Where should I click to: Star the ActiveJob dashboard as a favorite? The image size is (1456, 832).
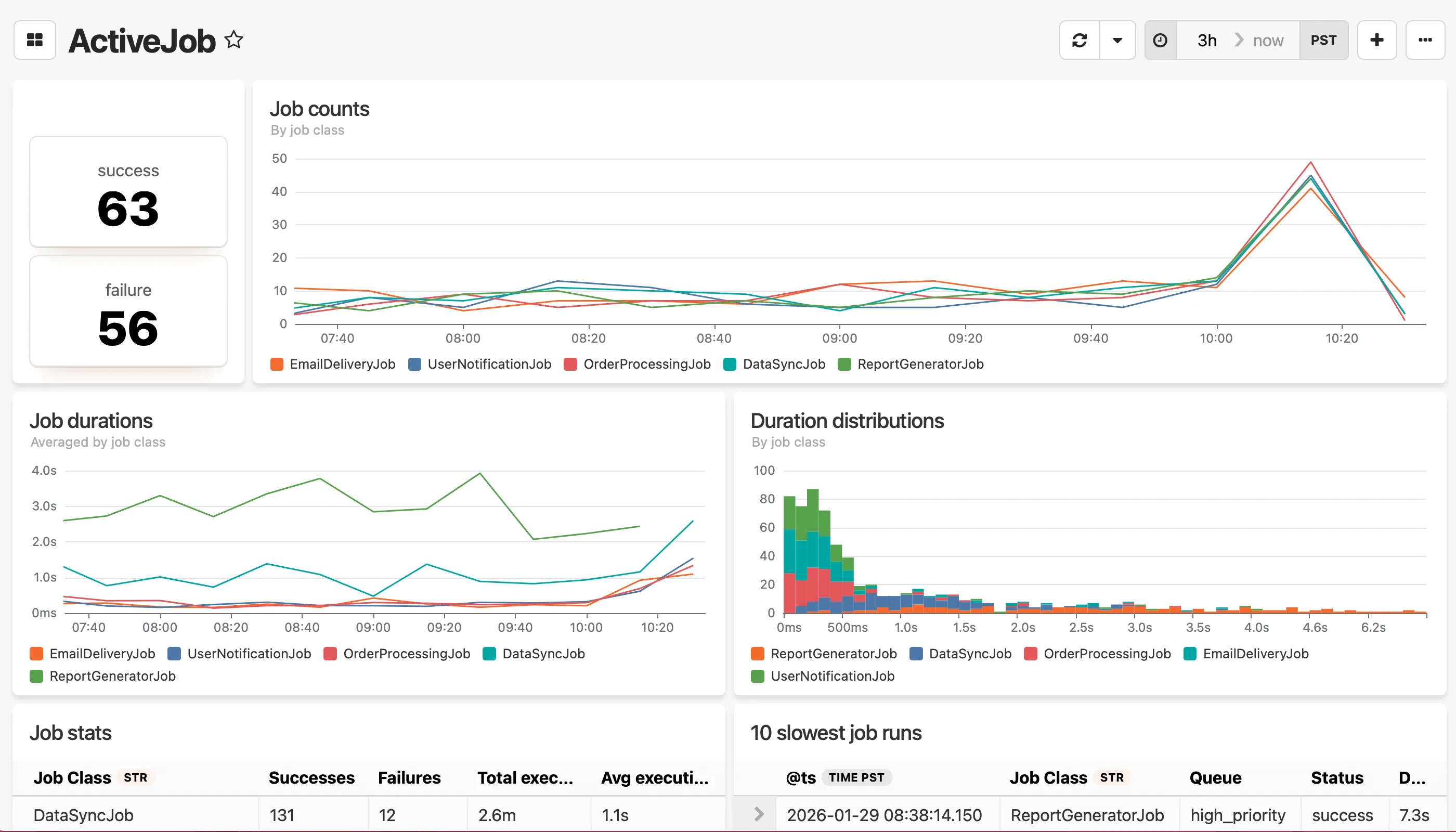point(235,40)
